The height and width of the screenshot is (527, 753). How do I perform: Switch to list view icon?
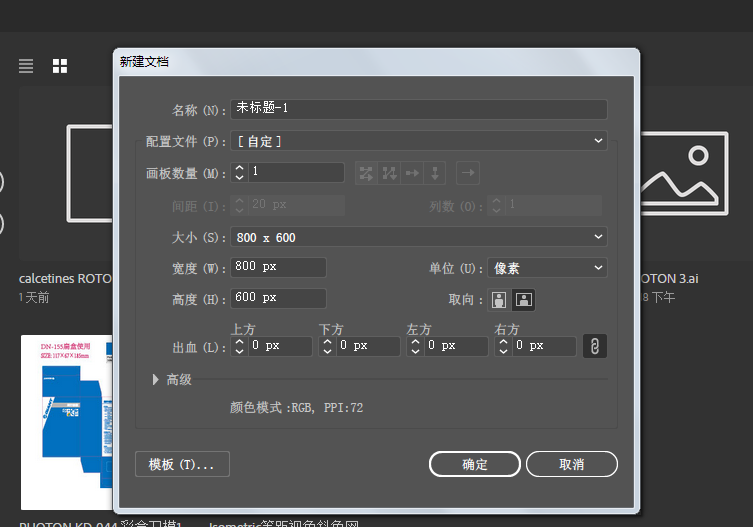[26, 66]
